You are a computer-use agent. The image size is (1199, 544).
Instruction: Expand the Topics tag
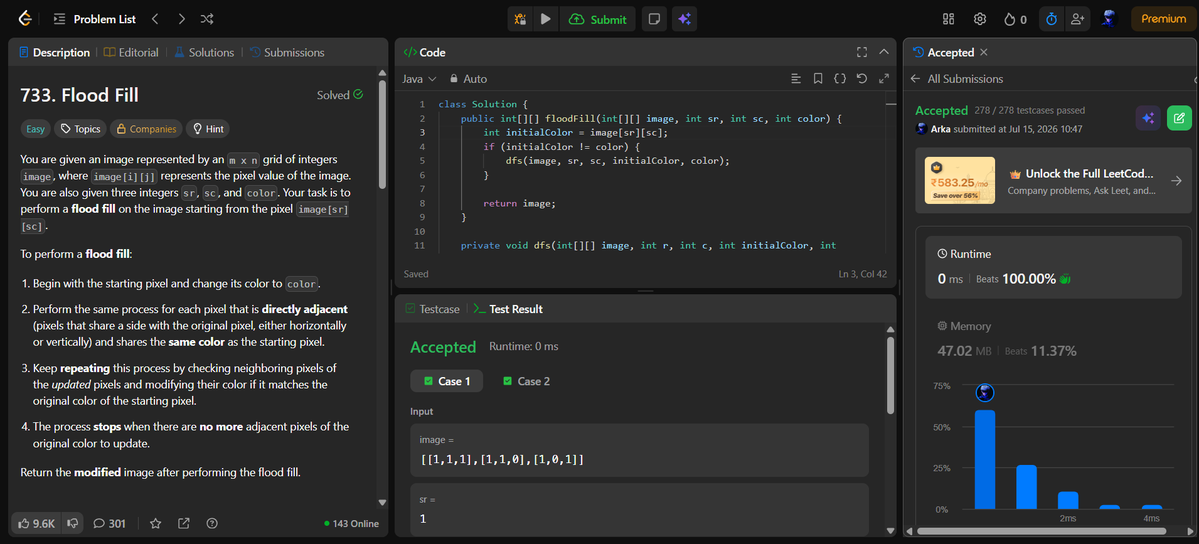(x=80, y=129)
